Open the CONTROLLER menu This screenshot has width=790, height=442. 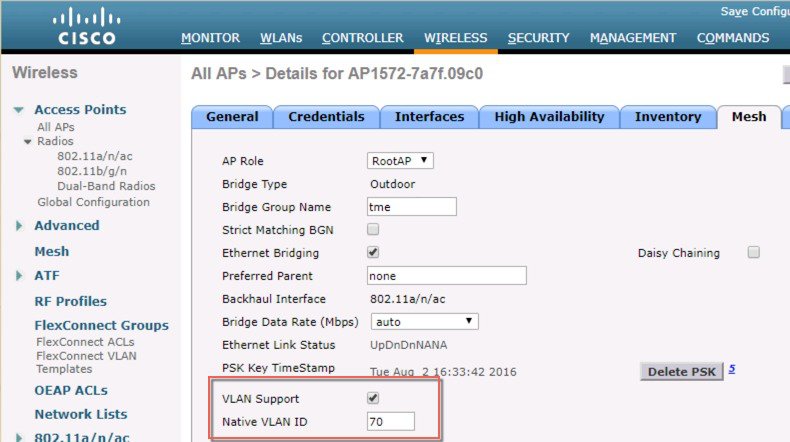pos(363,38)
